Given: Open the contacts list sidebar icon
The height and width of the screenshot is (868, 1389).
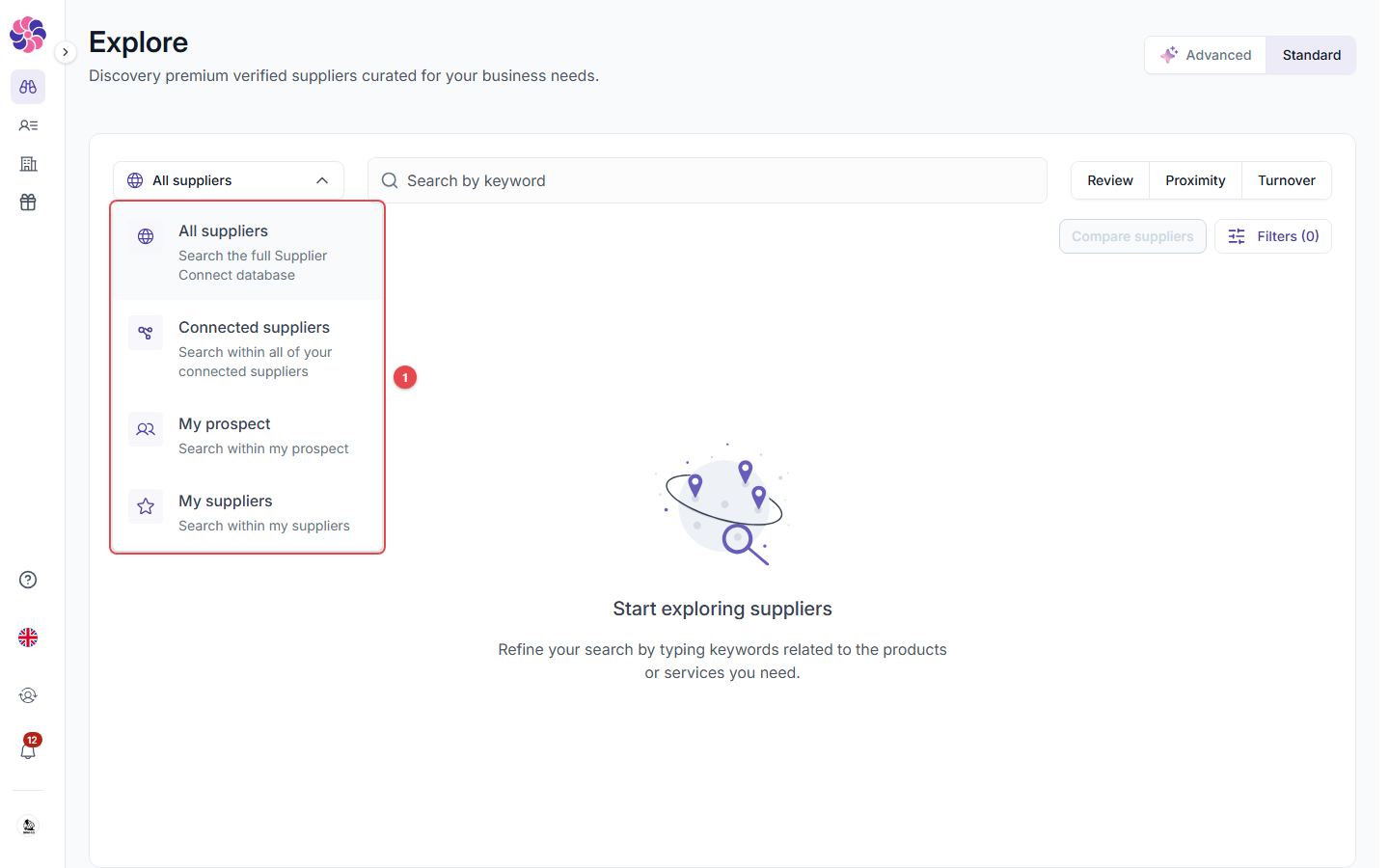Looking at the screenshot, I should (x=28, y=125).
